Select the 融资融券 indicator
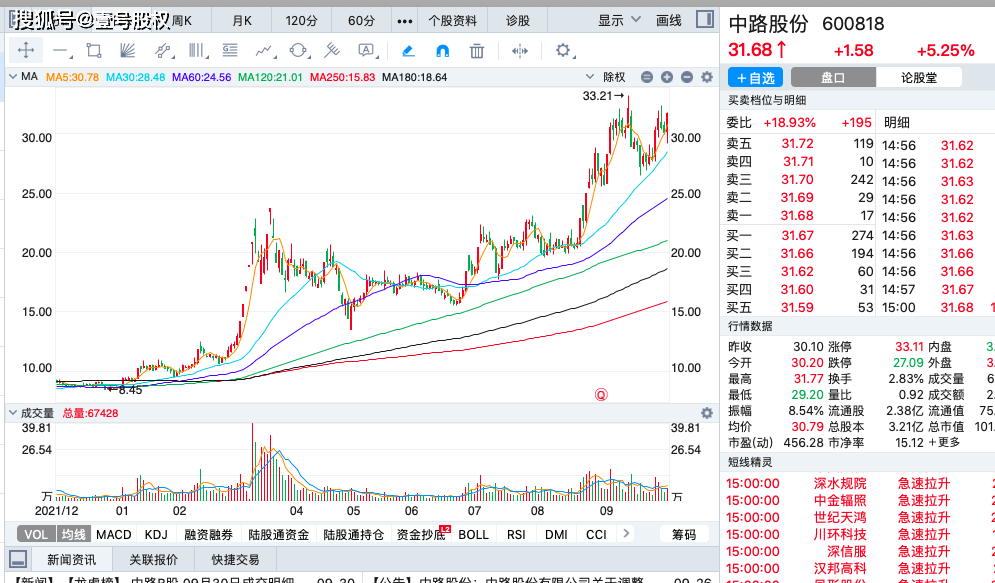Image resolution: width=995 pixels, height=583 pixels. (x=208, y=534)
